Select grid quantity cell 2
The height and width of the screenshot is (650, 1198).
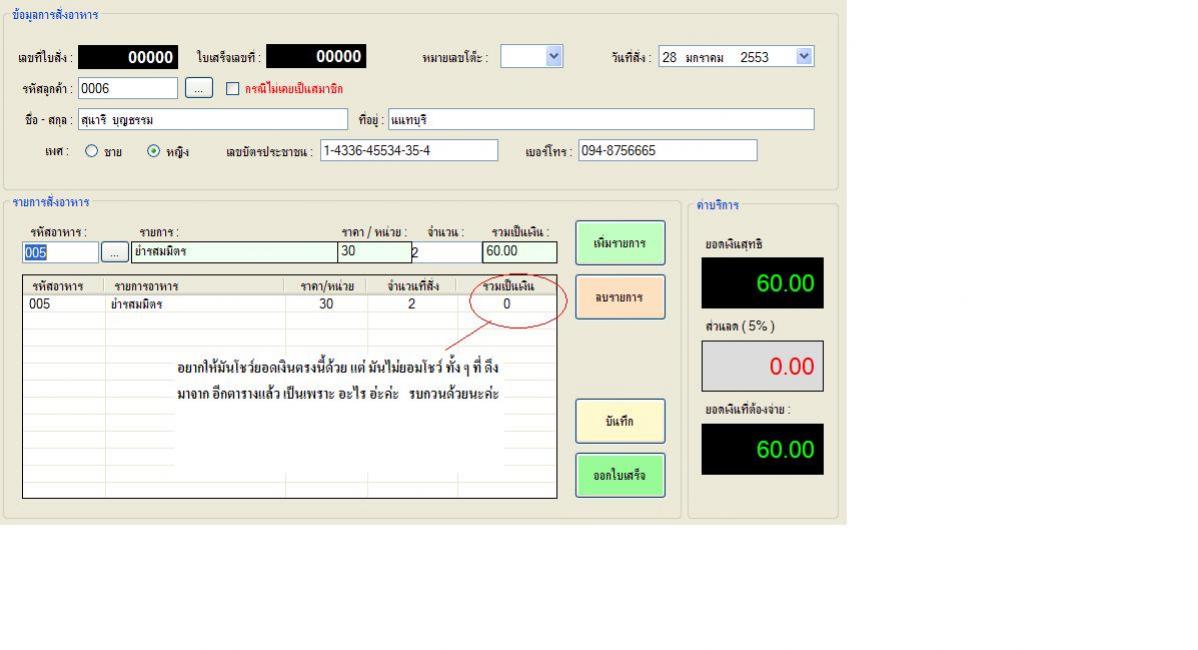(412, 304)
